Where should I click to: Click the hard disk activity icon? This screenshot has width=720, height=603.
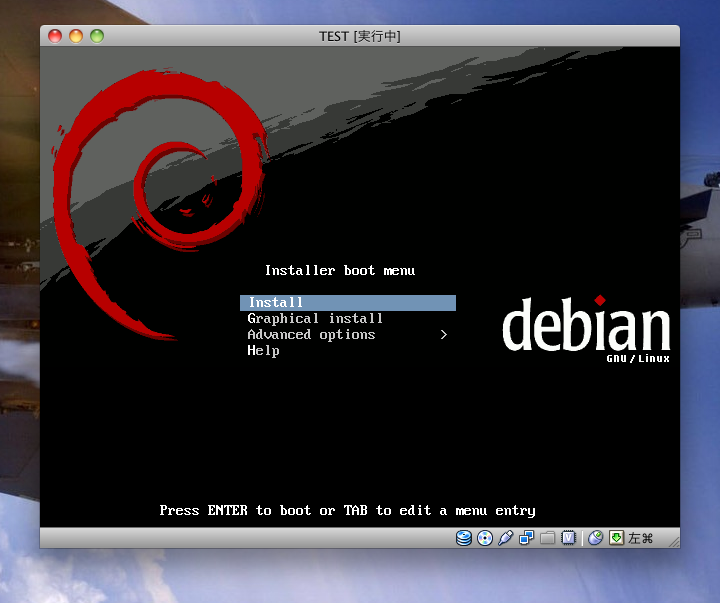[x=464, y=538]
